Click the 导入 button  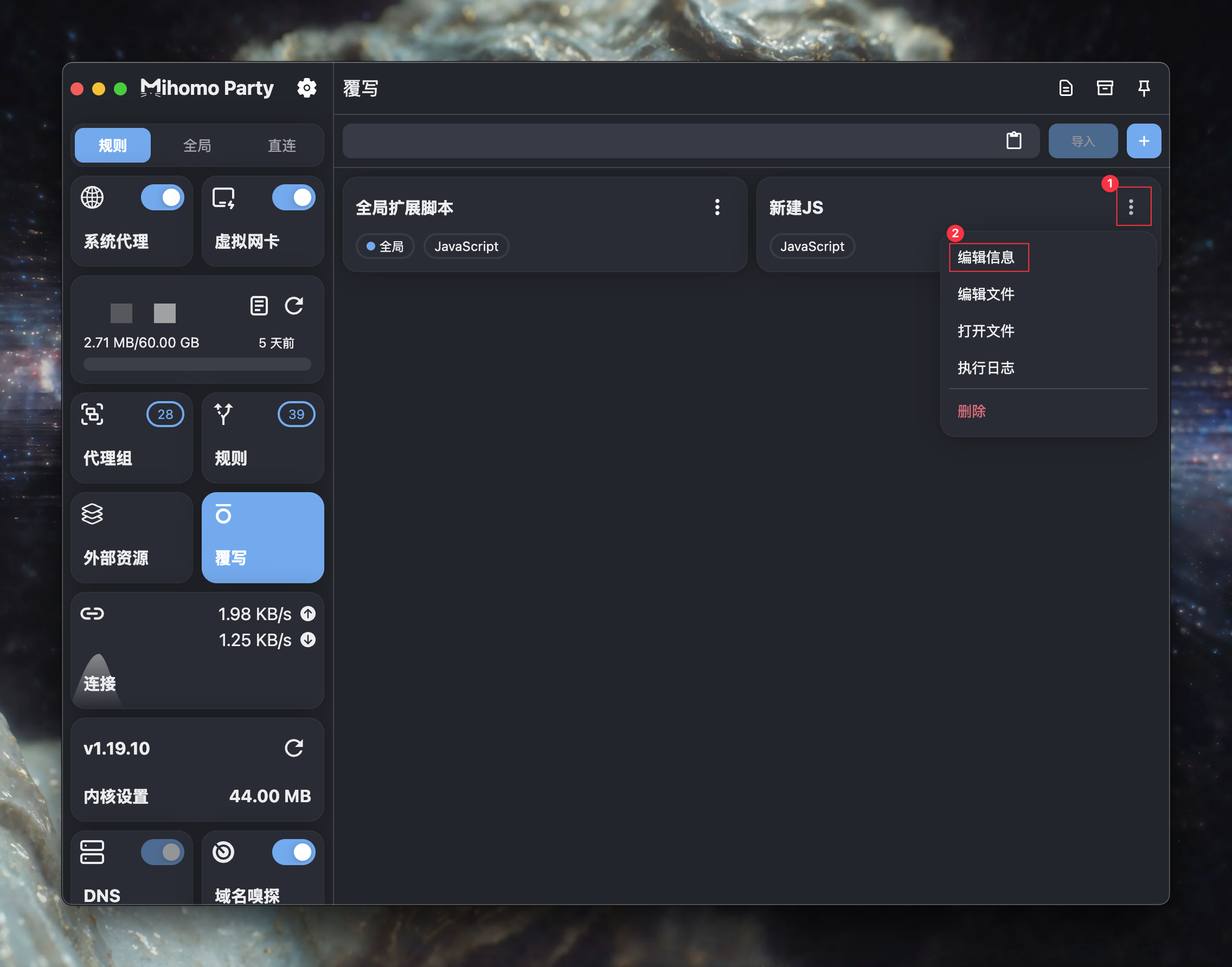click(x=1082, y=141)
